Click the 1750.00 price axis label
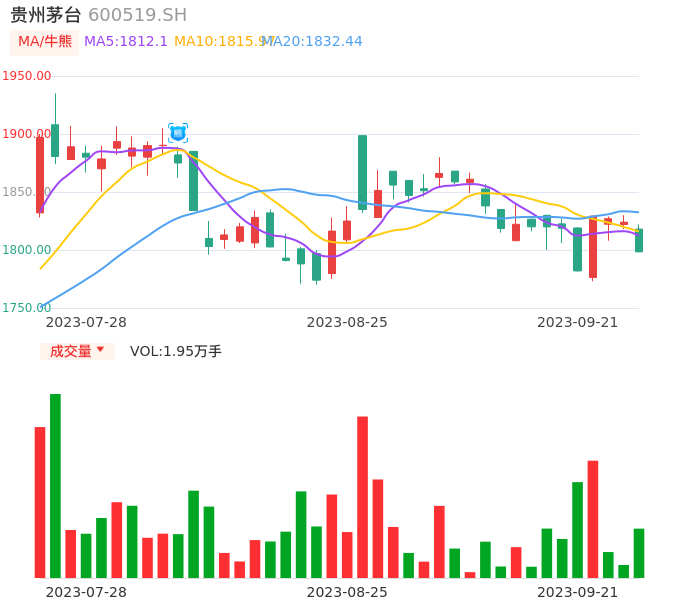This screenshot has height=606, width=686. pos(27,308)
